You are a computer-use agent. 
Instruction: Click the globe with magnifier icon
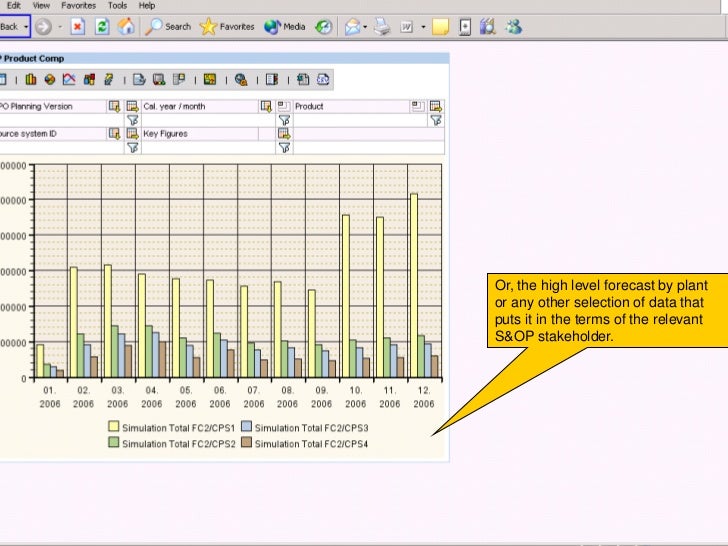click(241, 80)
